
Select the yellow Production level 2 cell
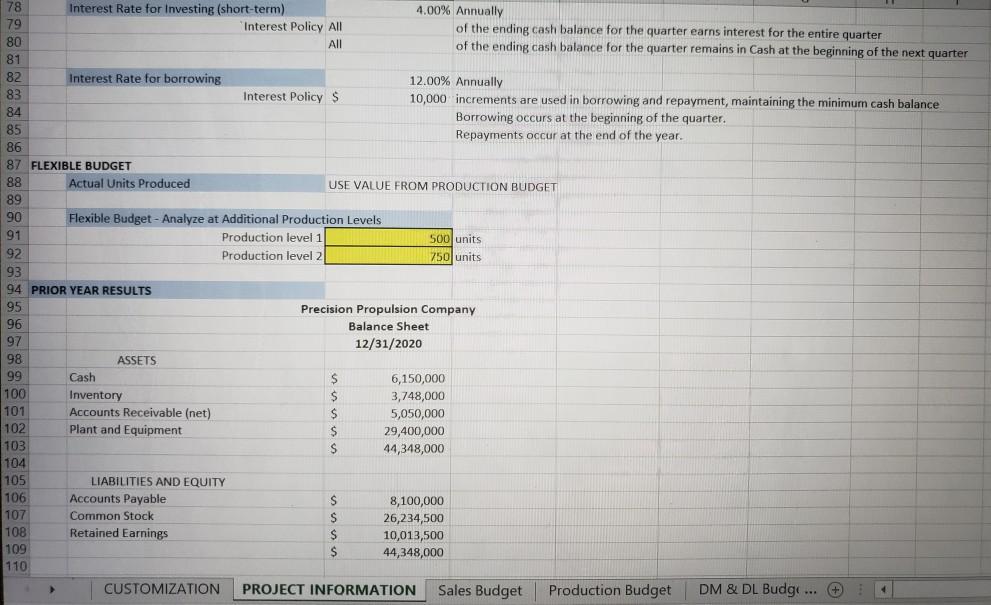(388, 257)
